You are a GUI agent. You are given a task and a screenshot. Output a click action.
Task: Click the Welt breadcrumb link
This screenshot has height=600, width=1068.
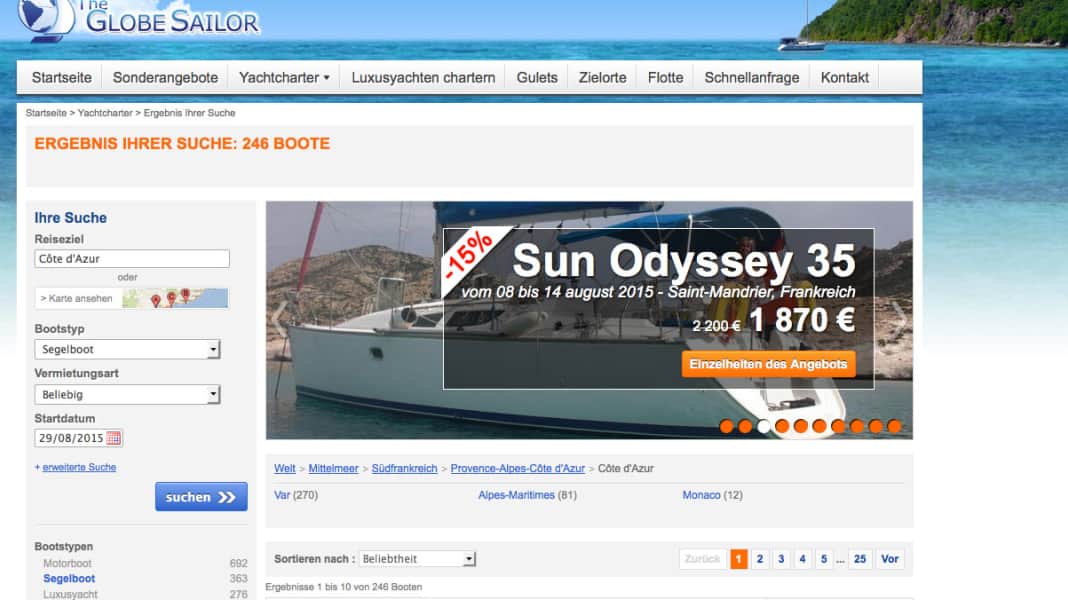tap(285, 469)
